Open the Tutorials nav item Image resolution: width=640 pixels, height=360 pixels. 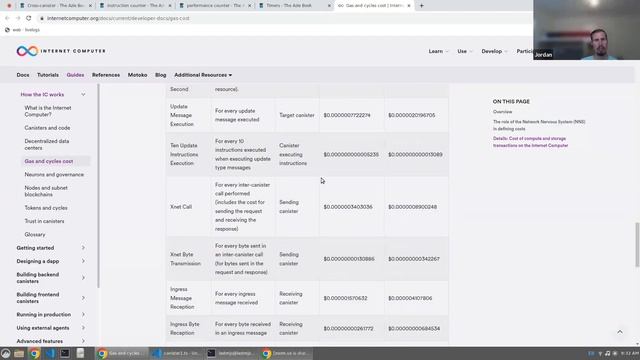[x=48, y=75]
